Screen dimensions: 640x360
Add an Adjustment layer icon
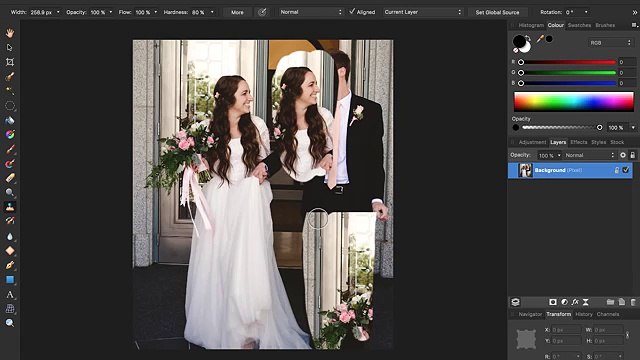(564, 302)
